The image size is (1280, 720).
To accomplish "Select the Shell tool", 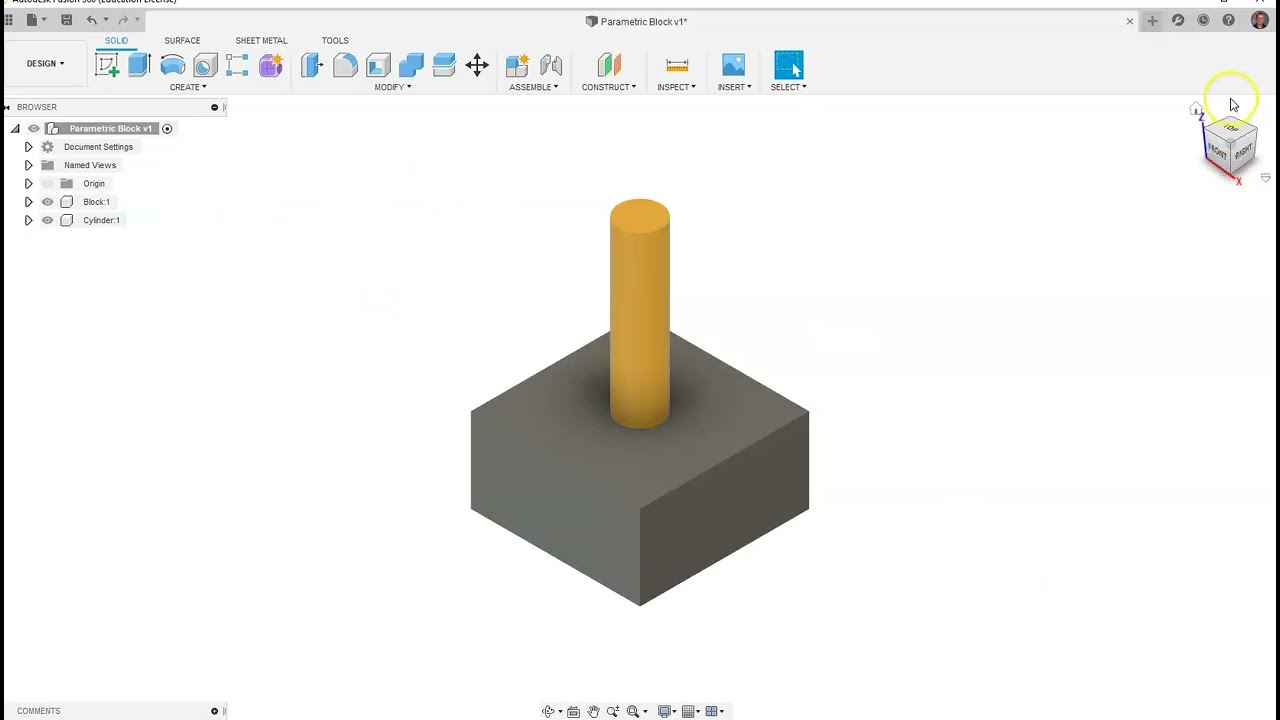I will pos(378,66).
